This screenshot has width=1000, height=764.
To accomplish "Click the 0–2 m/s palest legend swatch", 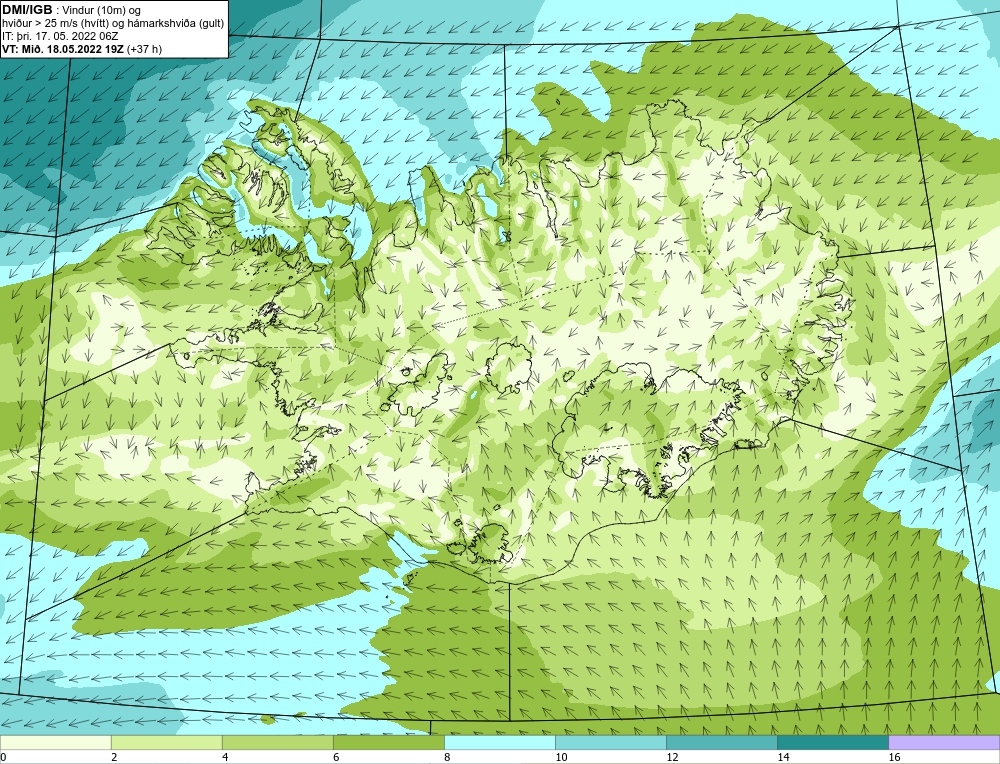I will click(x=55, y=742).
